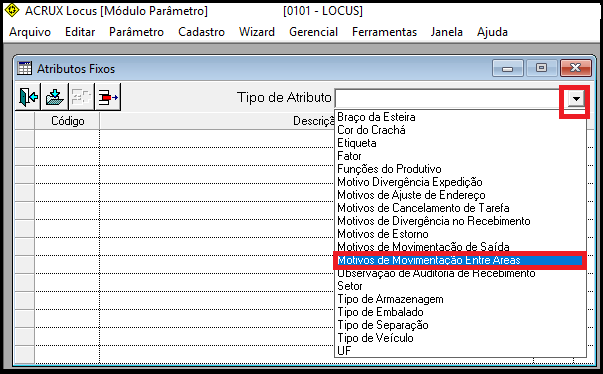This screenshot has height=374, width=603.
Task: Choose Etiqueta in the dropdown list
Action: pyautogui.click(x=460, y=143)
